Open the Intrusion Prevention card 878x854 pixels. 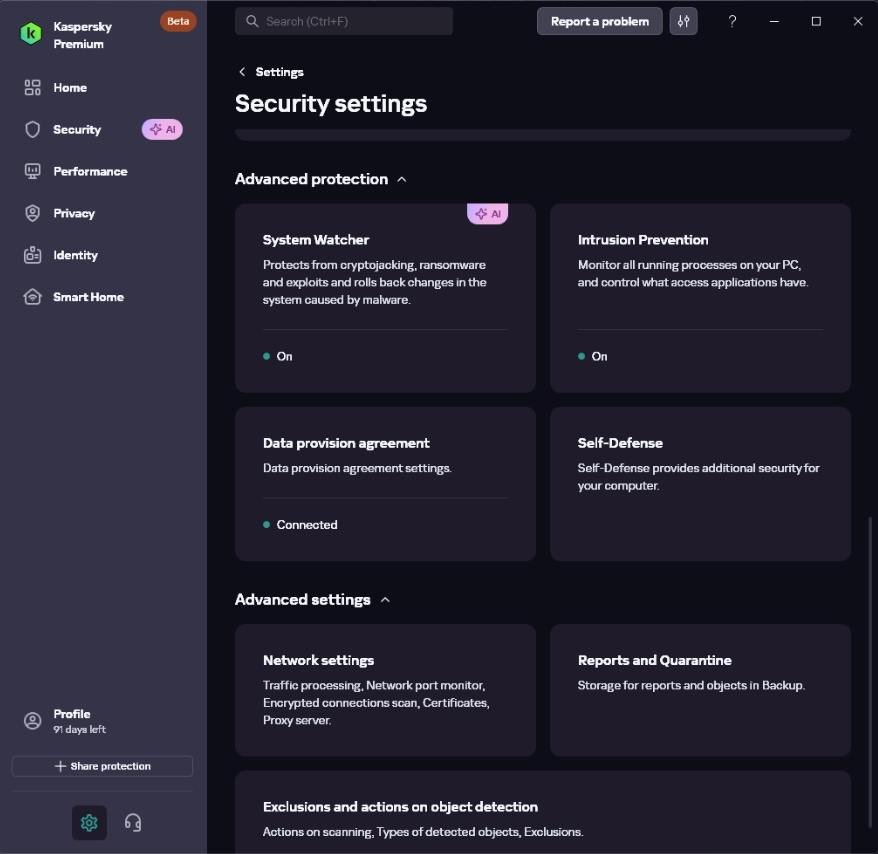coord(700,298)
